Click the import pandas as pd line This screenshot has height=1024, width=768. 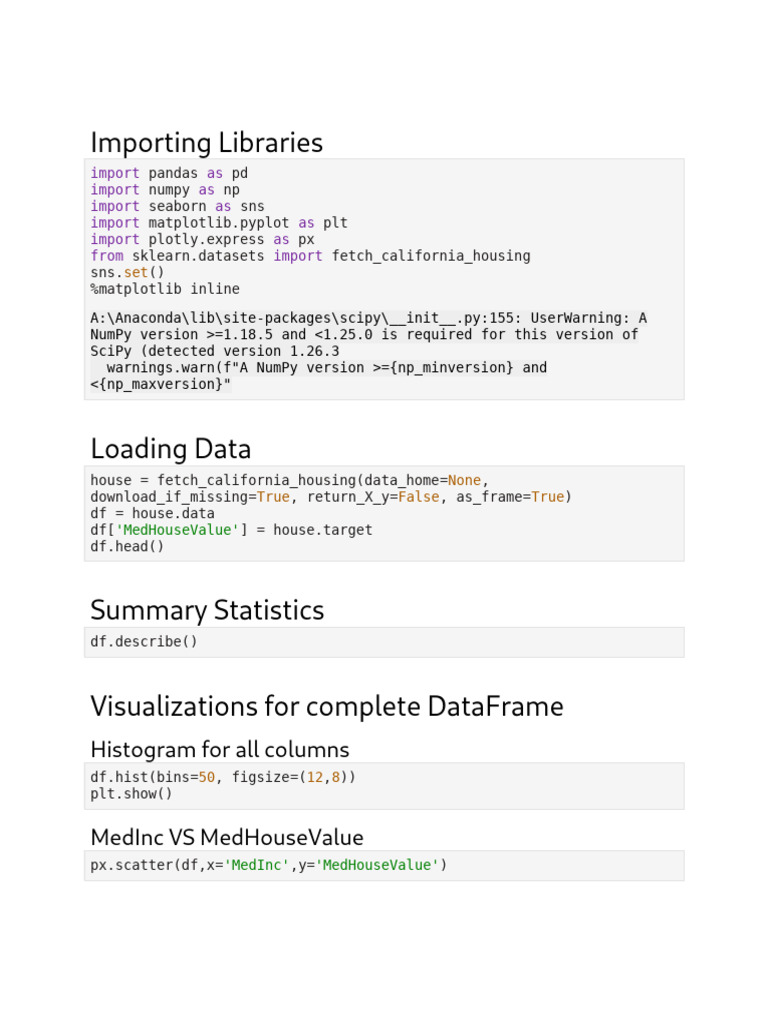click(x=168, y=173)
